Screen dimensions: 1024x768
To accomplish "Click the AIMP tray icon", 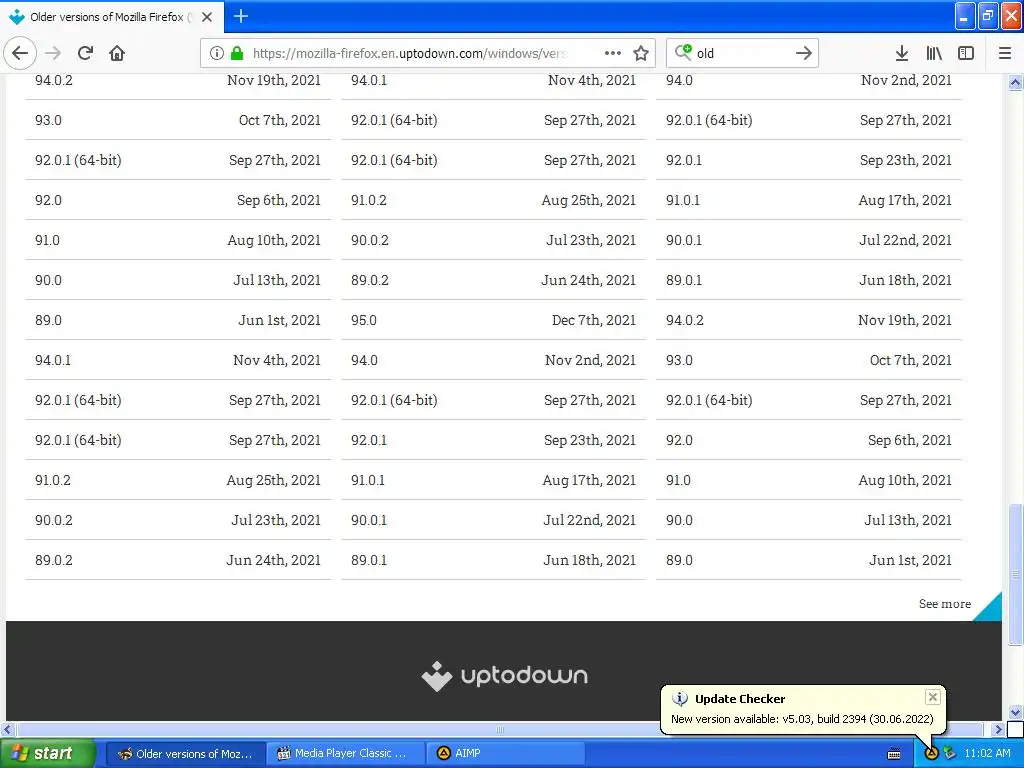I will click(x=932, y=754).
